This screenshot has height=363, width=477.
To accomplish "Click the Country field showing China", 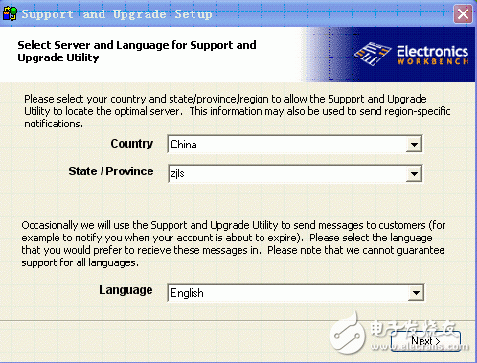I will (295, 144).
